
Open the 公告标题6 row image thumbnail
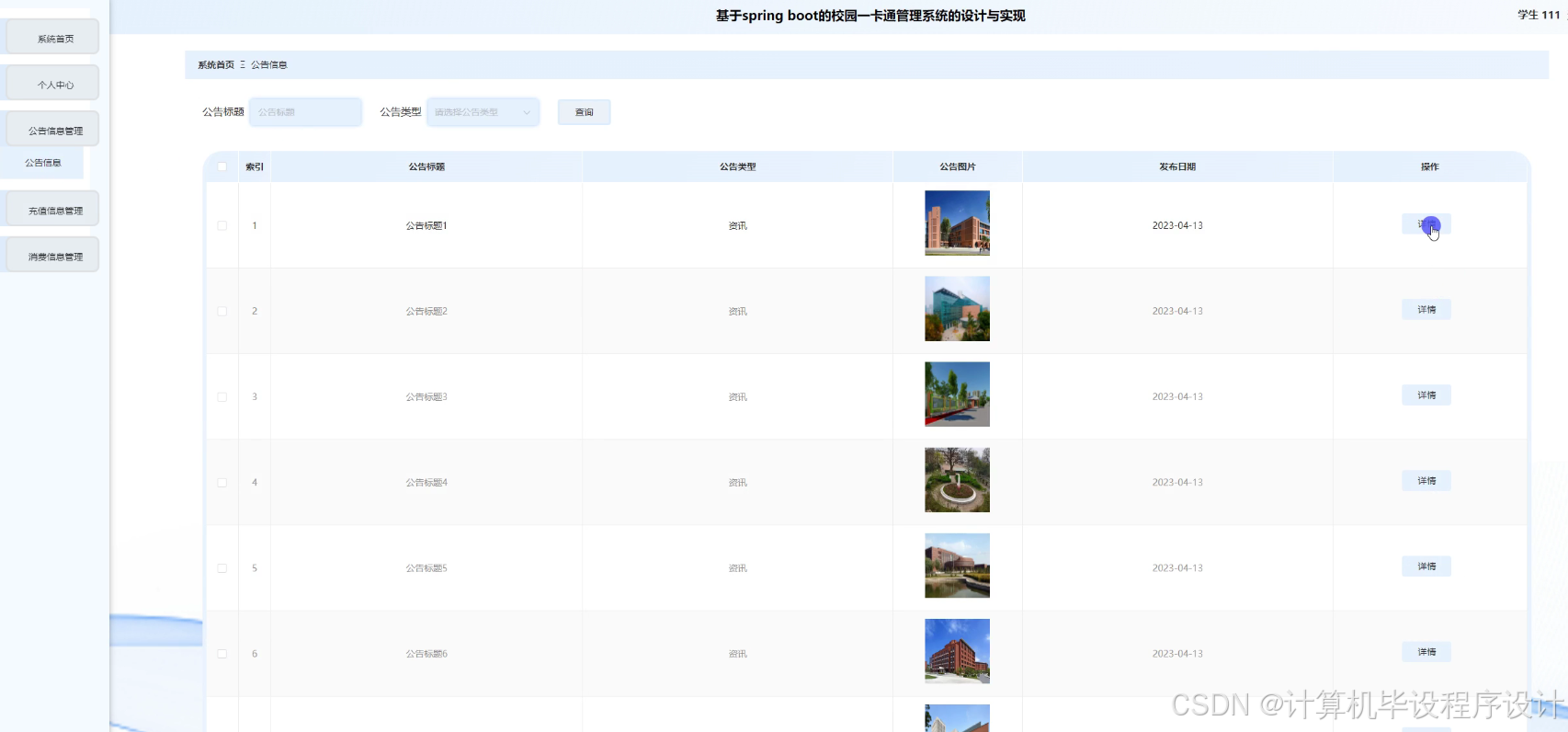pyautogui.click(x=957, y=651)
